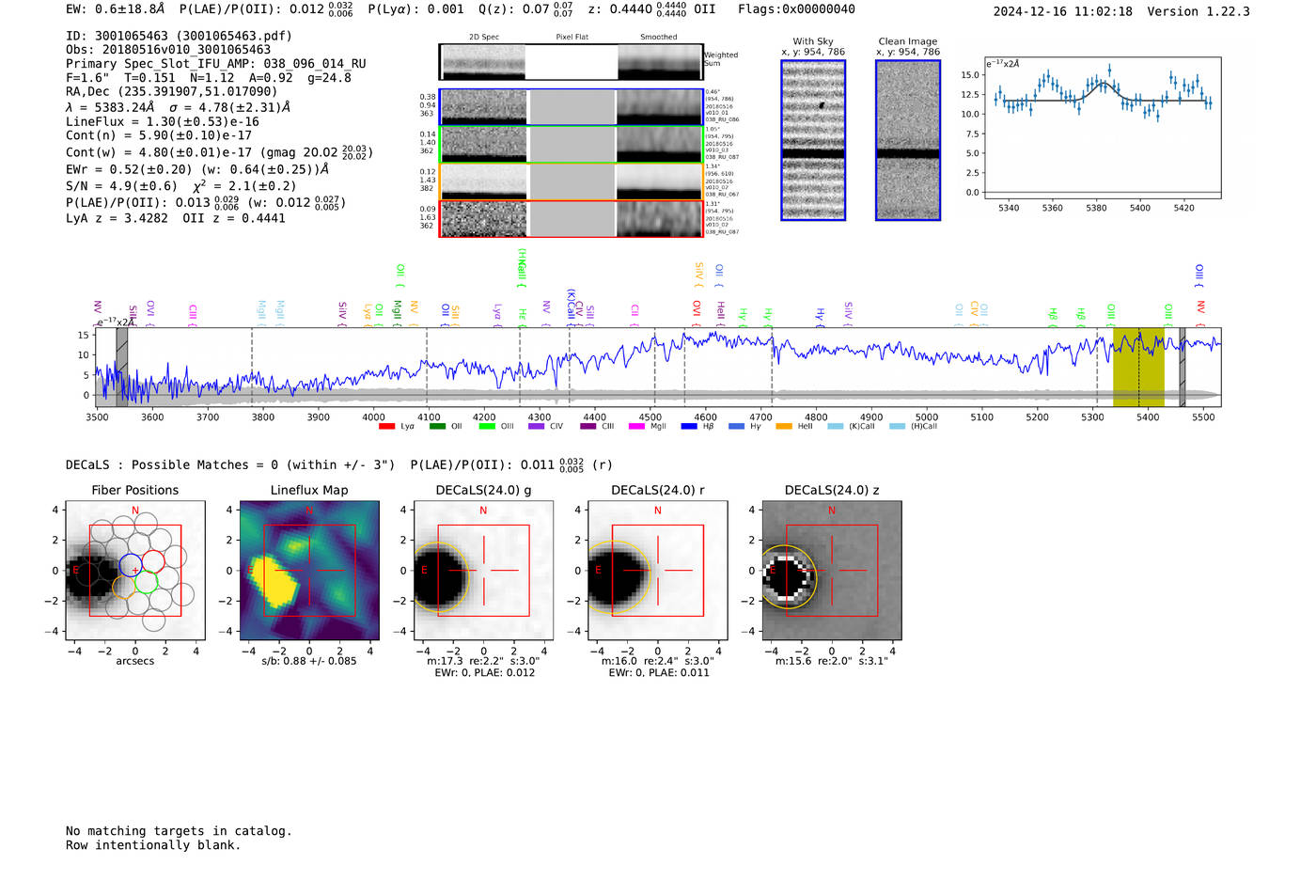The width and height of the screenshot is (1316, 896).
Task: Choose the blue Hβ legend swatch
Action: click(689, 427)
